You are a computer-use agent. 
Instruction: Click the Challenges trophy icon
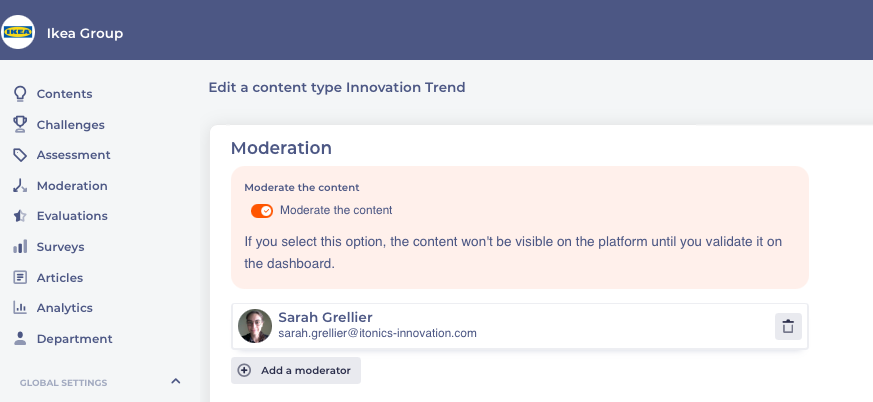[19, 125]
